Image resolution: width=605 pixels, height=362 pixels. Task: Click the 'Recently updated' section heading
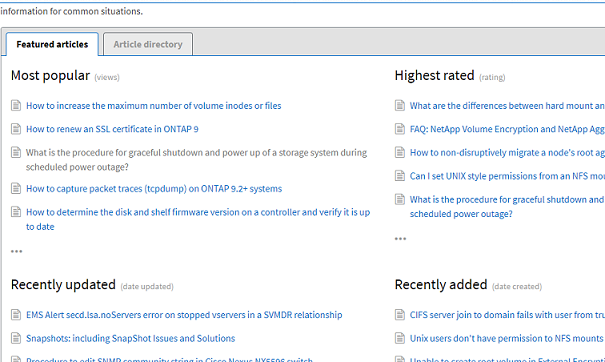[63, 285]
